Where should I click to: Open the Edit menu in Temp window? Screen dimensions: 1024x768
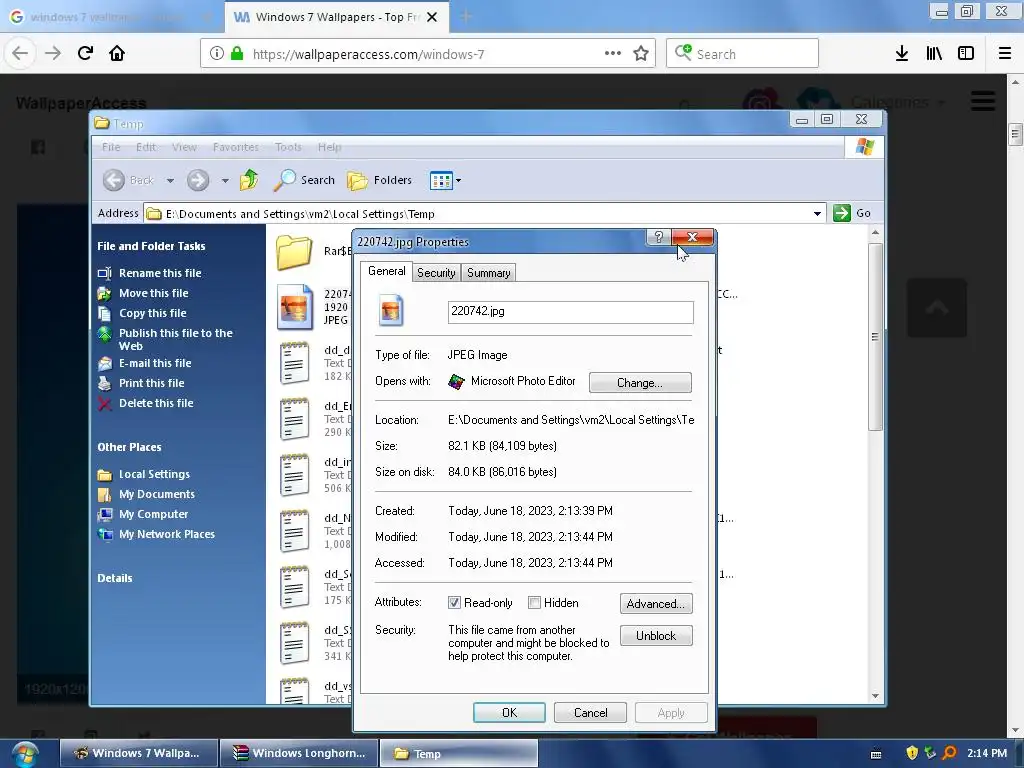tap(146, 147)
